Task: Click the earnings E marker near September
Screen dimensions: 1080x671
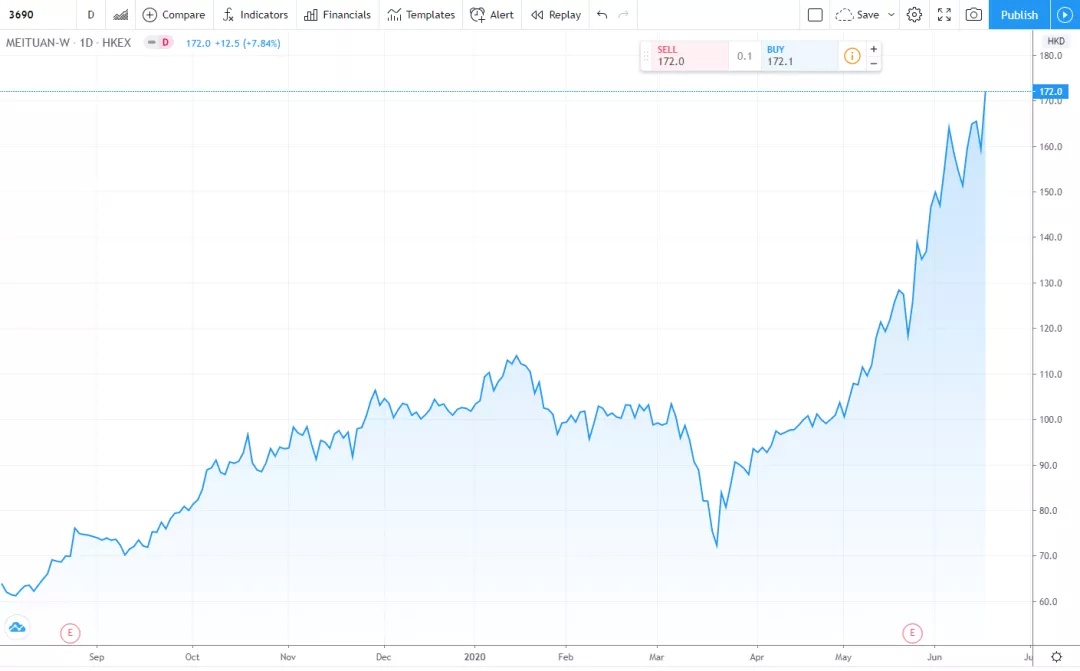Action: 70,632
